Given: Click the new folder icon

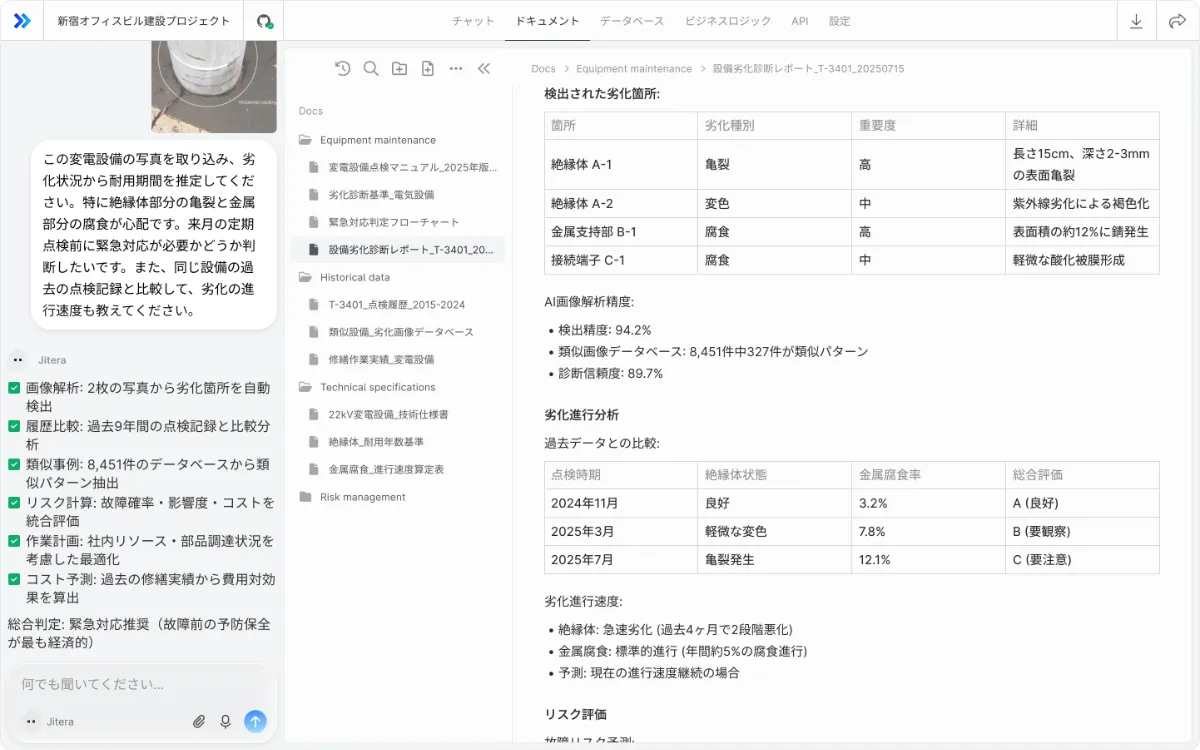Looking at the screenshot, I should click(x=399, y=69).
